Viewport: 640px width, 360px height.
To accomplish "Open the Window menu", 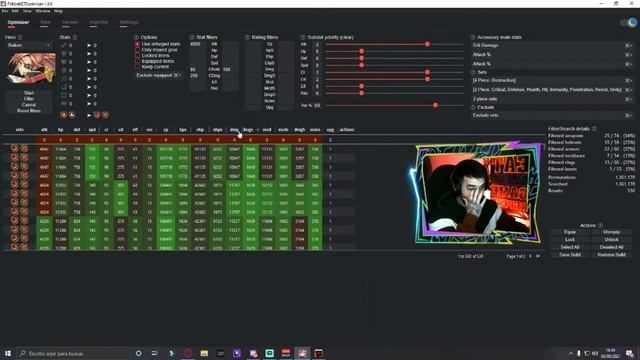I will 43,11.
